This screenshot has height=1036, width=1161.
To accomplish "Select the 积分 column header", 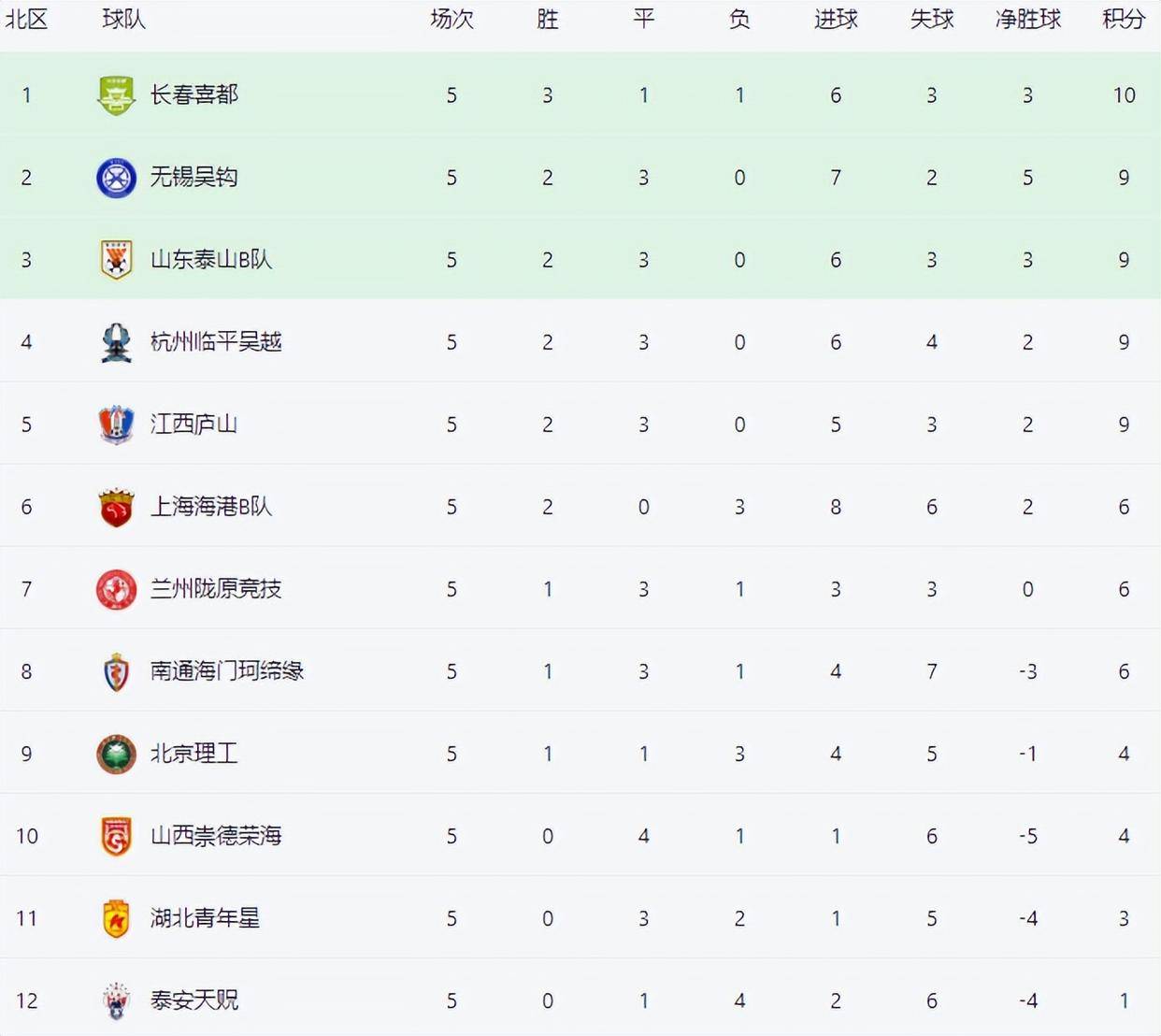I will (x=1124, y=19).
